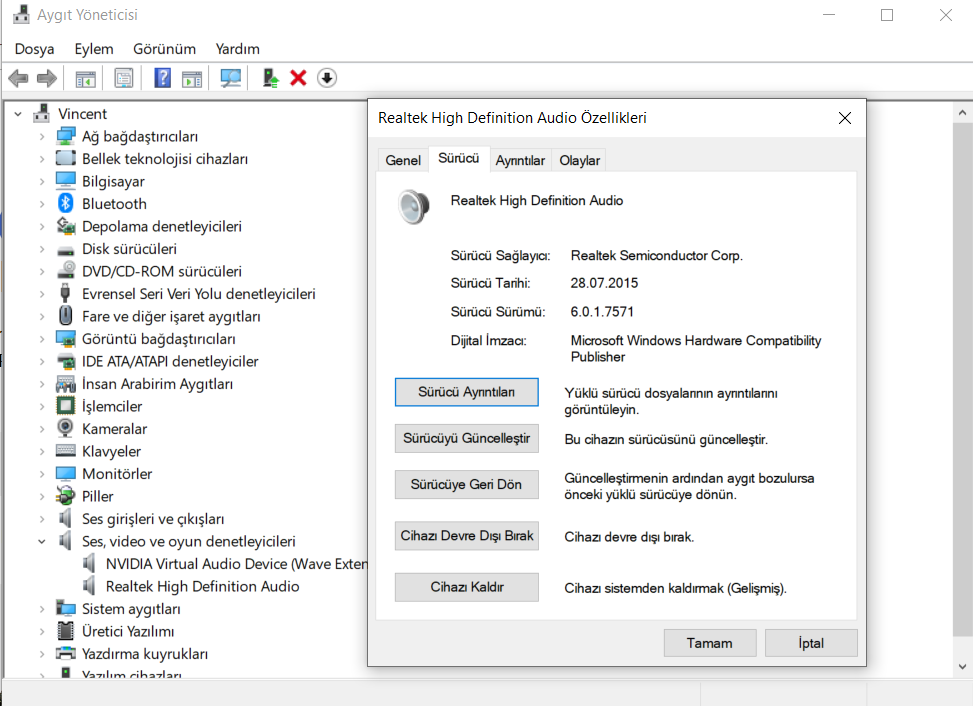Select NVIDIA Virtual Audio Device item
973x706 pixels.
[236, 564]
